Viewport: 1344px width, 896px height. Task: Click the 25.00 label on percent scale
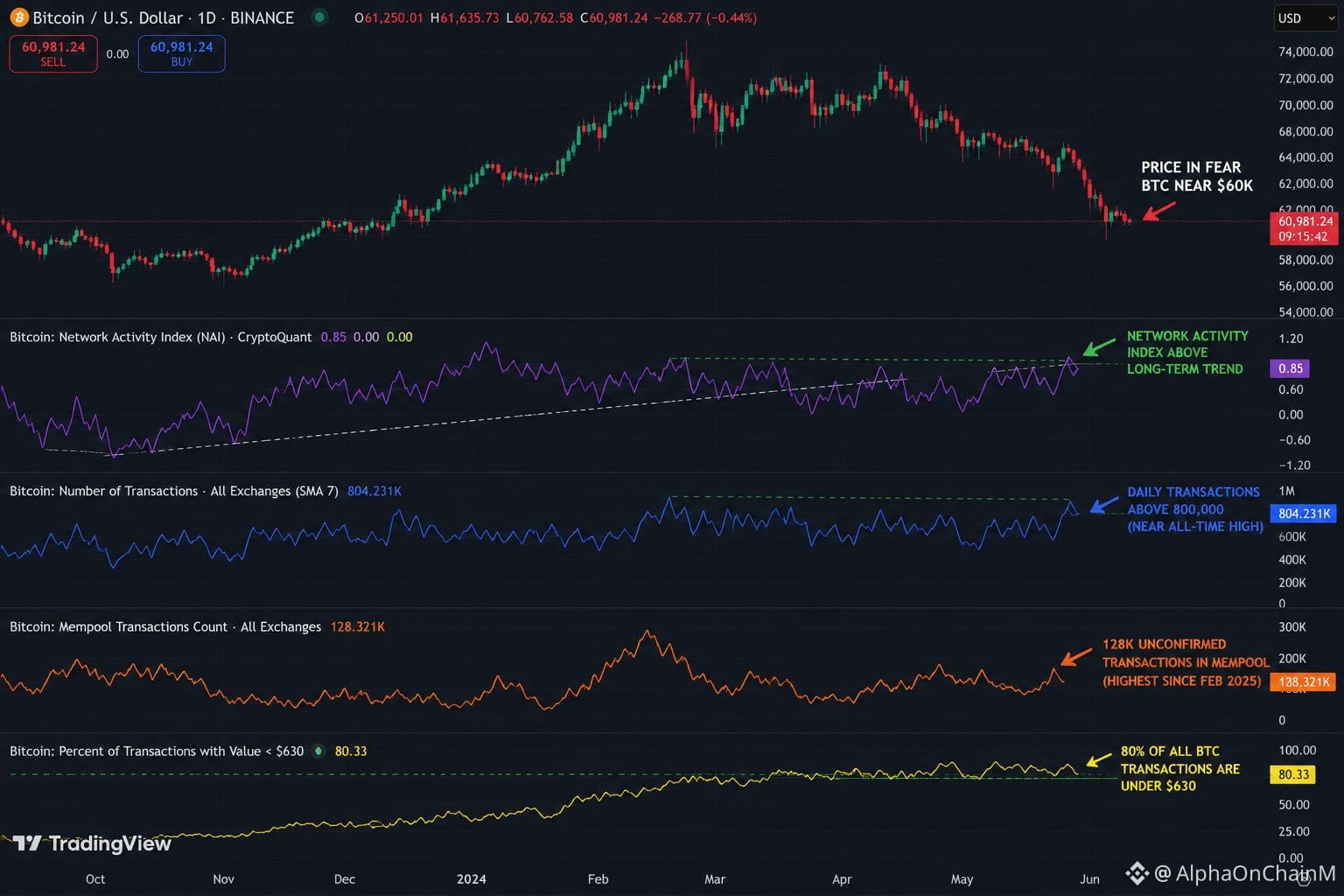(1294, 831)
